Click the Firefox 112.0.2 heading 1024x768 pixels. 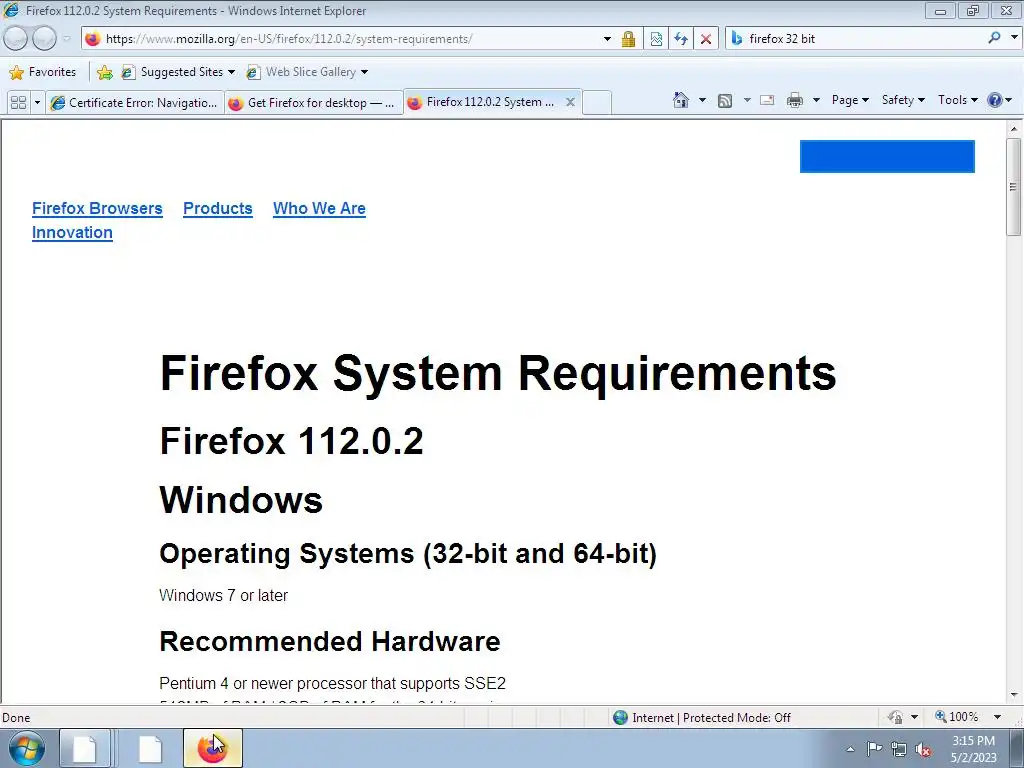(x=291, y=441)
